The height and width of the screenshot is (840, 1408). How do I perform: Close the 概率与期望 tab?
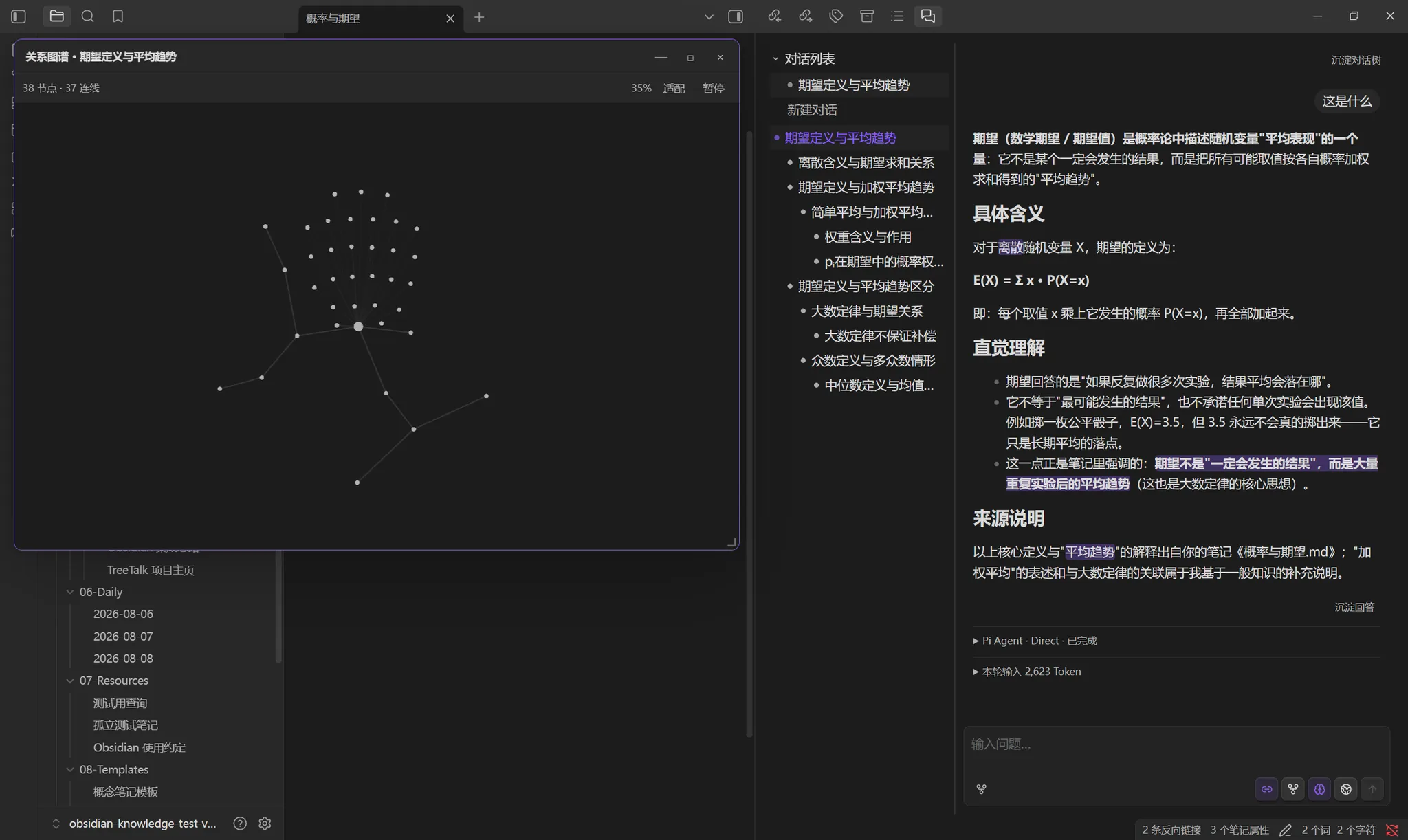click(x=450, y=19)
